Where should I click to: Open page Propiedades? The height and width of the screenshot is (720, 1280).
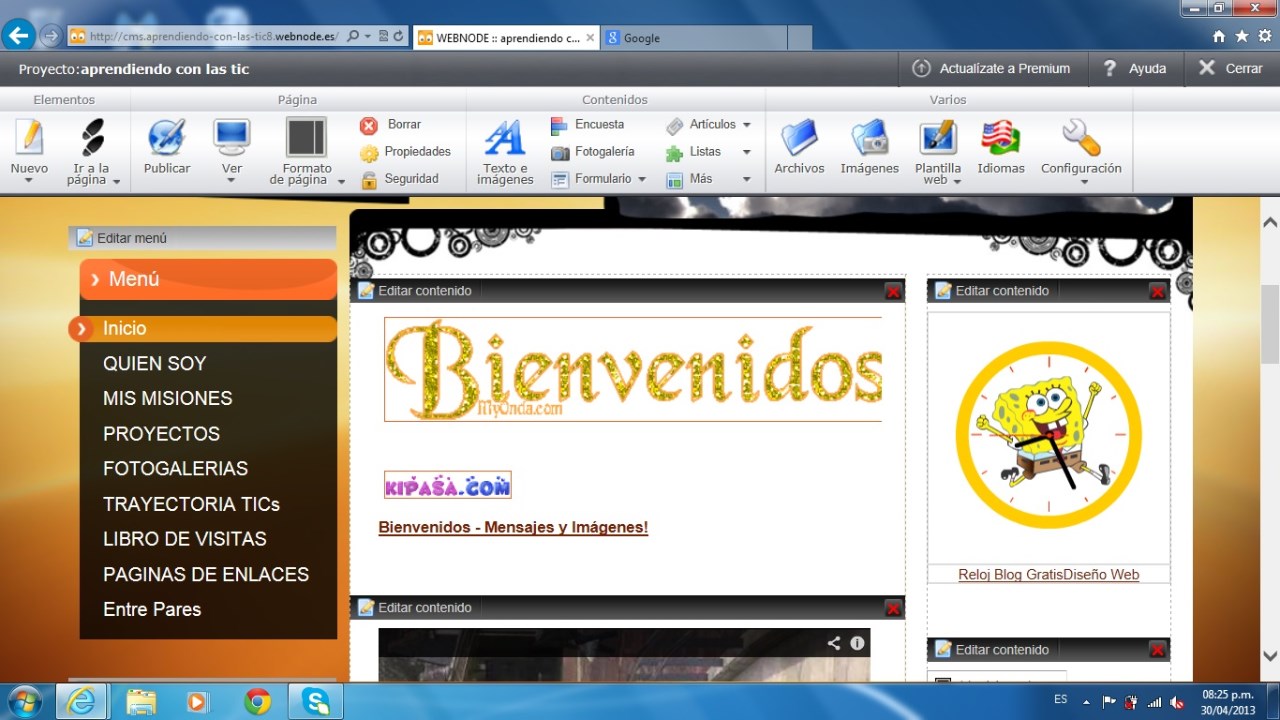tap(405, 152)
